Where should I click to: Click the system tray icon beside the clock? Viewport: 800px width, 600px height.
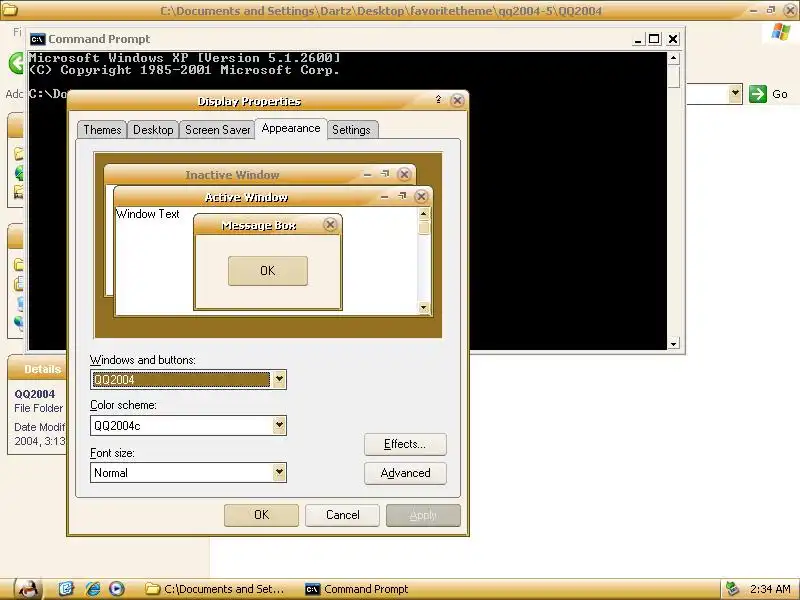(733, 589)
